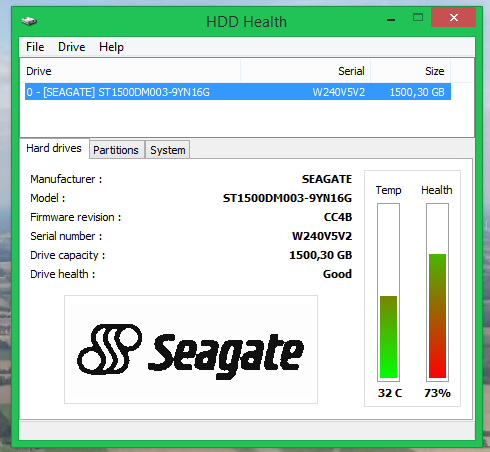Click the 'Manufacturer :' label
490x452 pixels.
tap(66, 179)
